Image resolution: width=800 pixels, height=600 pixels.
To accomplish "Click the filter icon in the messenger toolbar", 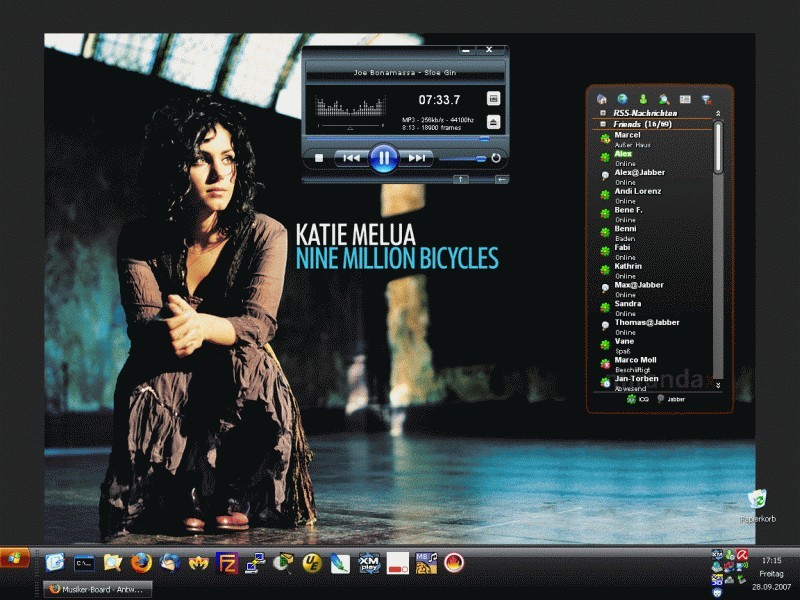I will click(x=707, y=99).
